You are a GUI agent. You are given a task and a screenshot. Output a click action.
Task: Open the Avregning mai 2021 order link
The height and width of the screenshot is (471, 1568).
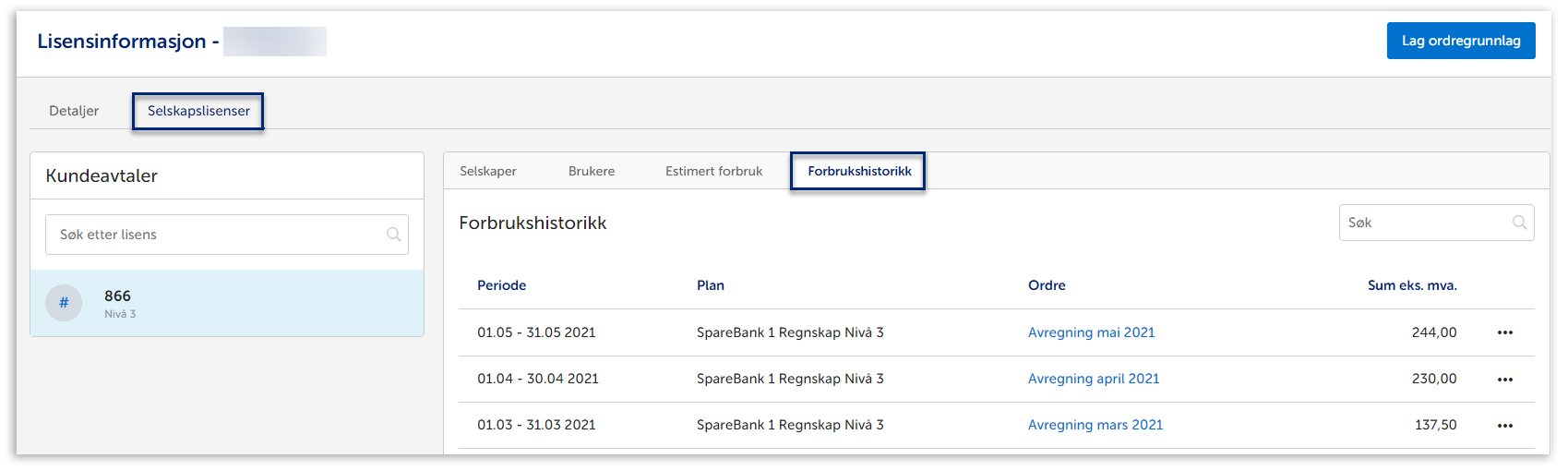[1091, 332]
